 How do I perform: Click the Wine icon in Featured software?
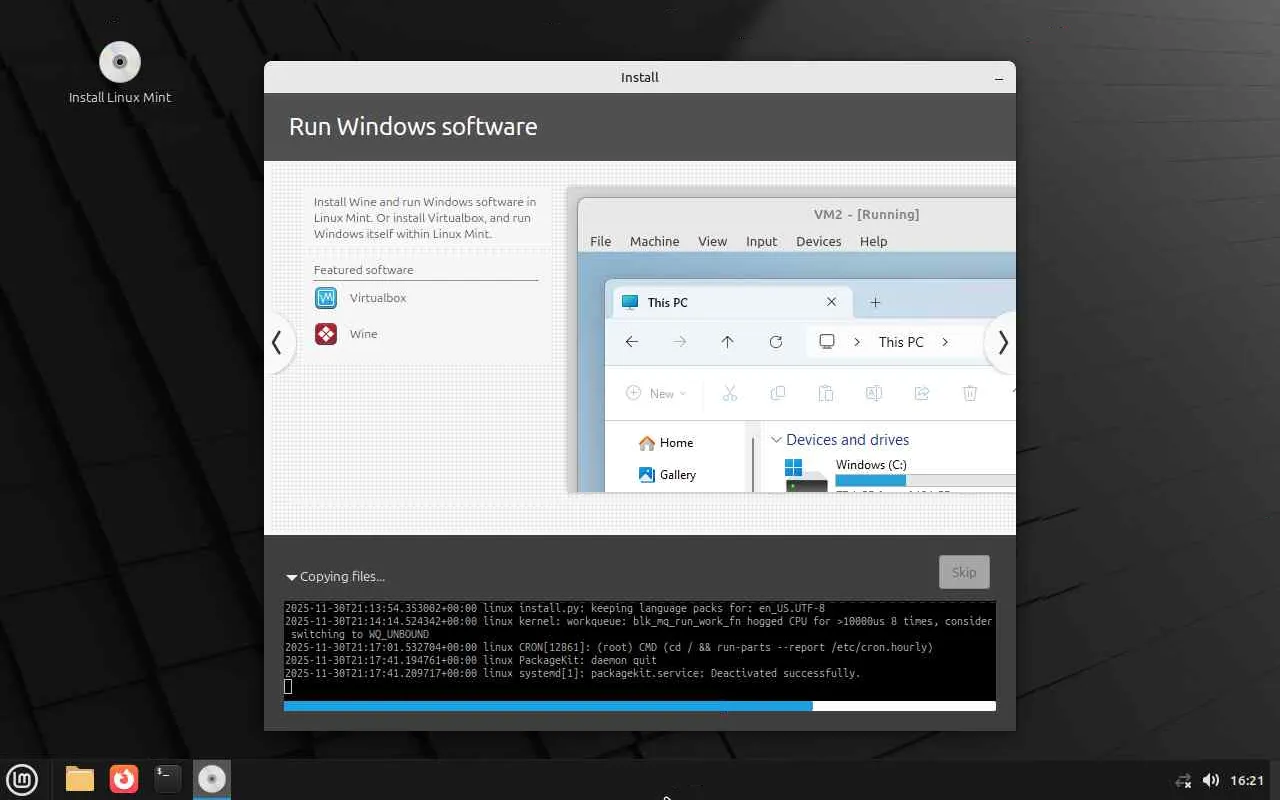click(326, 334)
